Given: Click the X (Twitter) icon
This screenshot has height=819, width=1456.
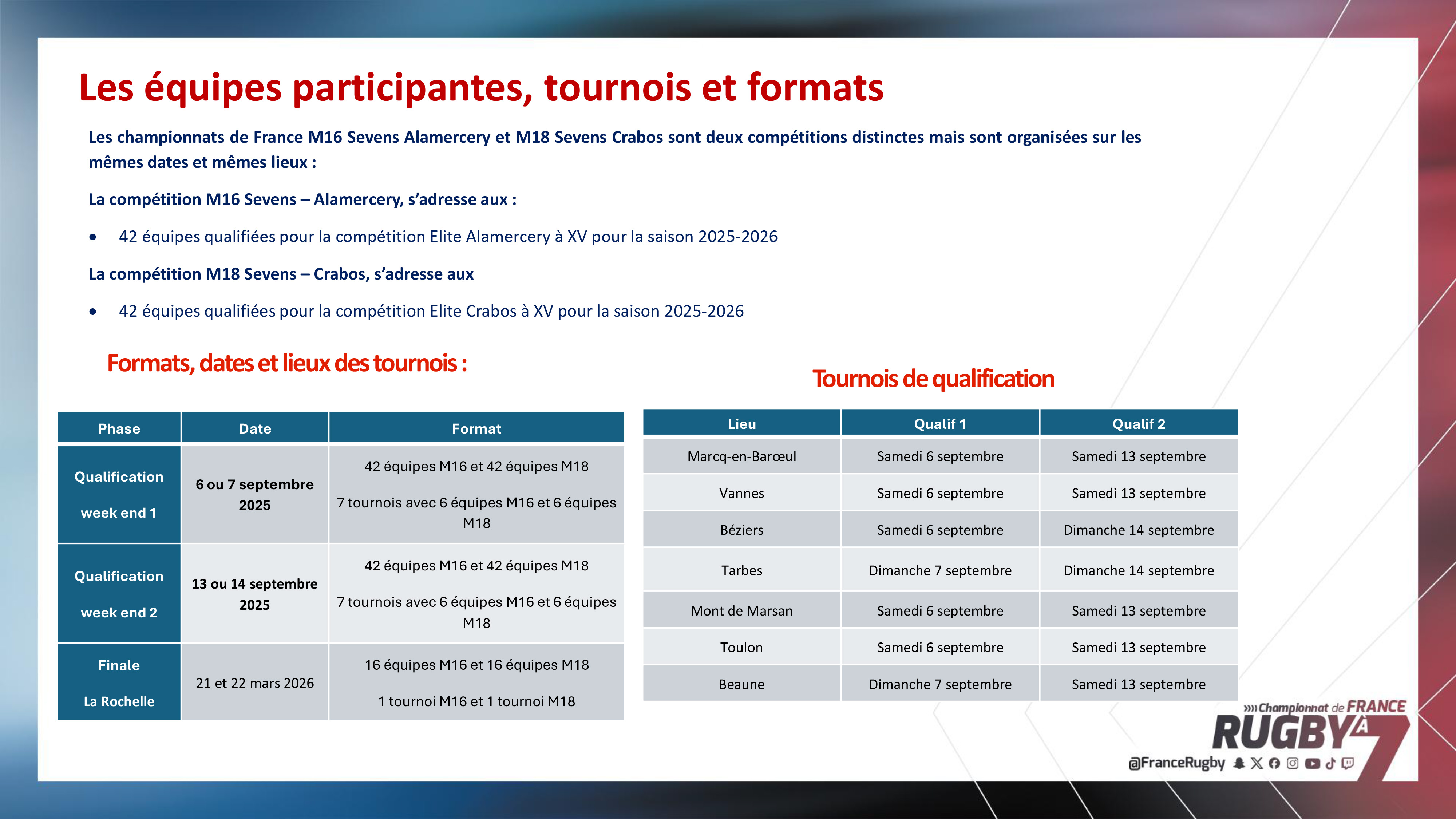Looking at the screenshot, I should (x=1257, y=764).
